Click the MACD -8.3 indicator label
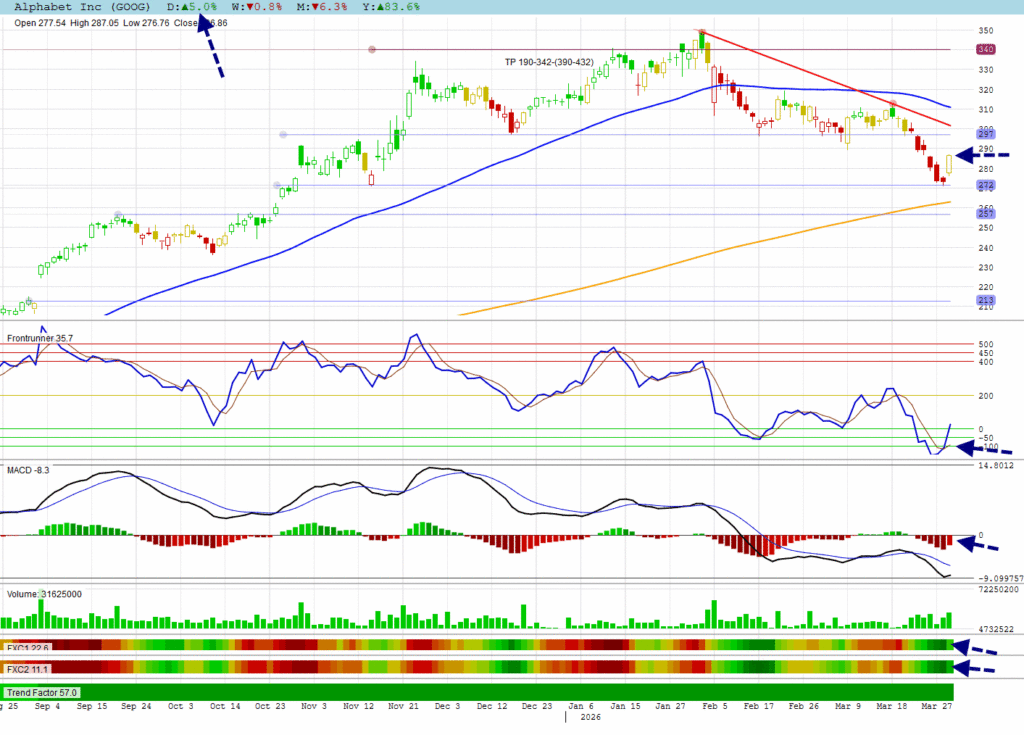Image resolution: width=1024 pixels, height=735 pixels. (x=28, y=469)
